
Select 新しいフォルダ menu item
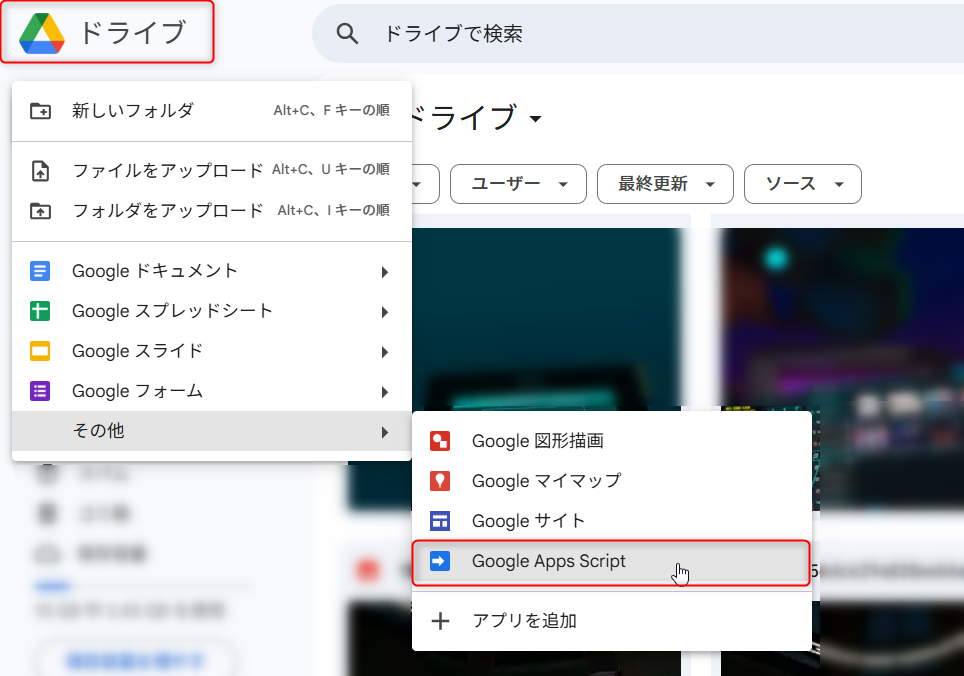(x=211, y=111)
